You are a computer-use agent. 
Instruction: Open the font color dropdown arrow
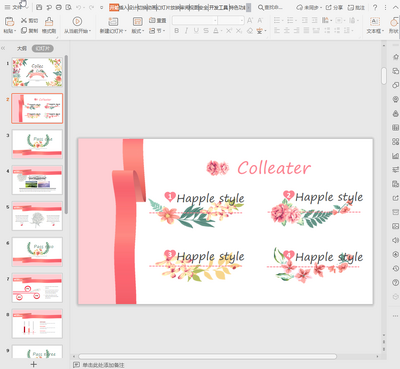point(222,31)
